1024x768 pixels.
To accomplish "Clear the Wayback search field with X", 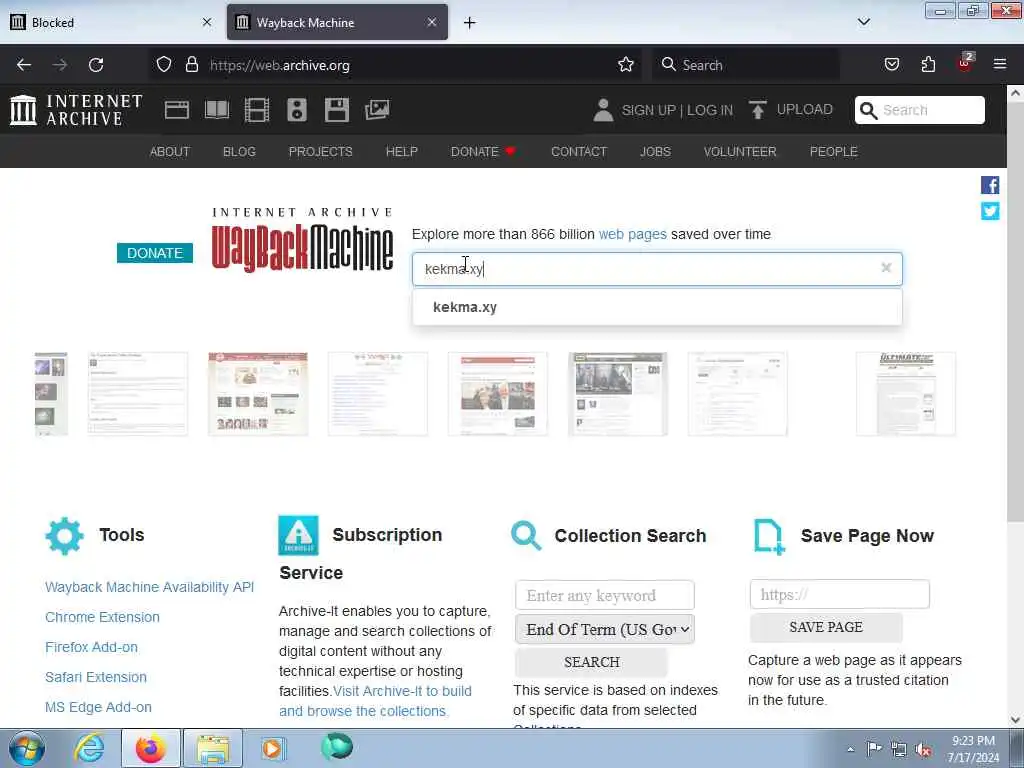I will [x=886, y=268].
